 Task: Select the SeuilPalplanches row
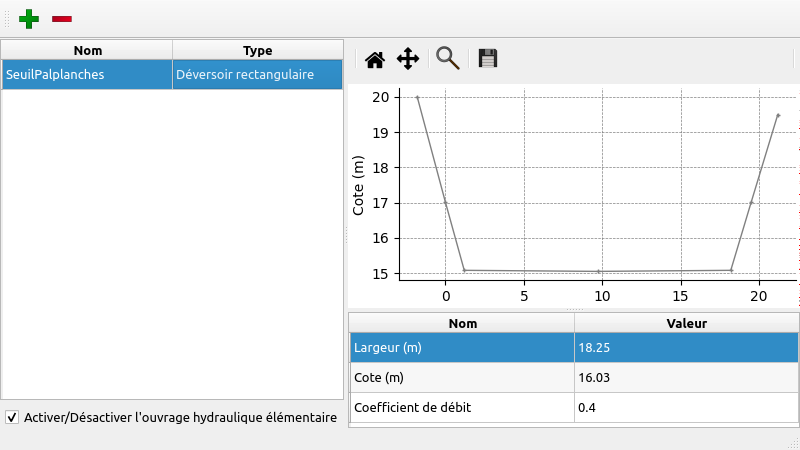click(x=87, y=74)
